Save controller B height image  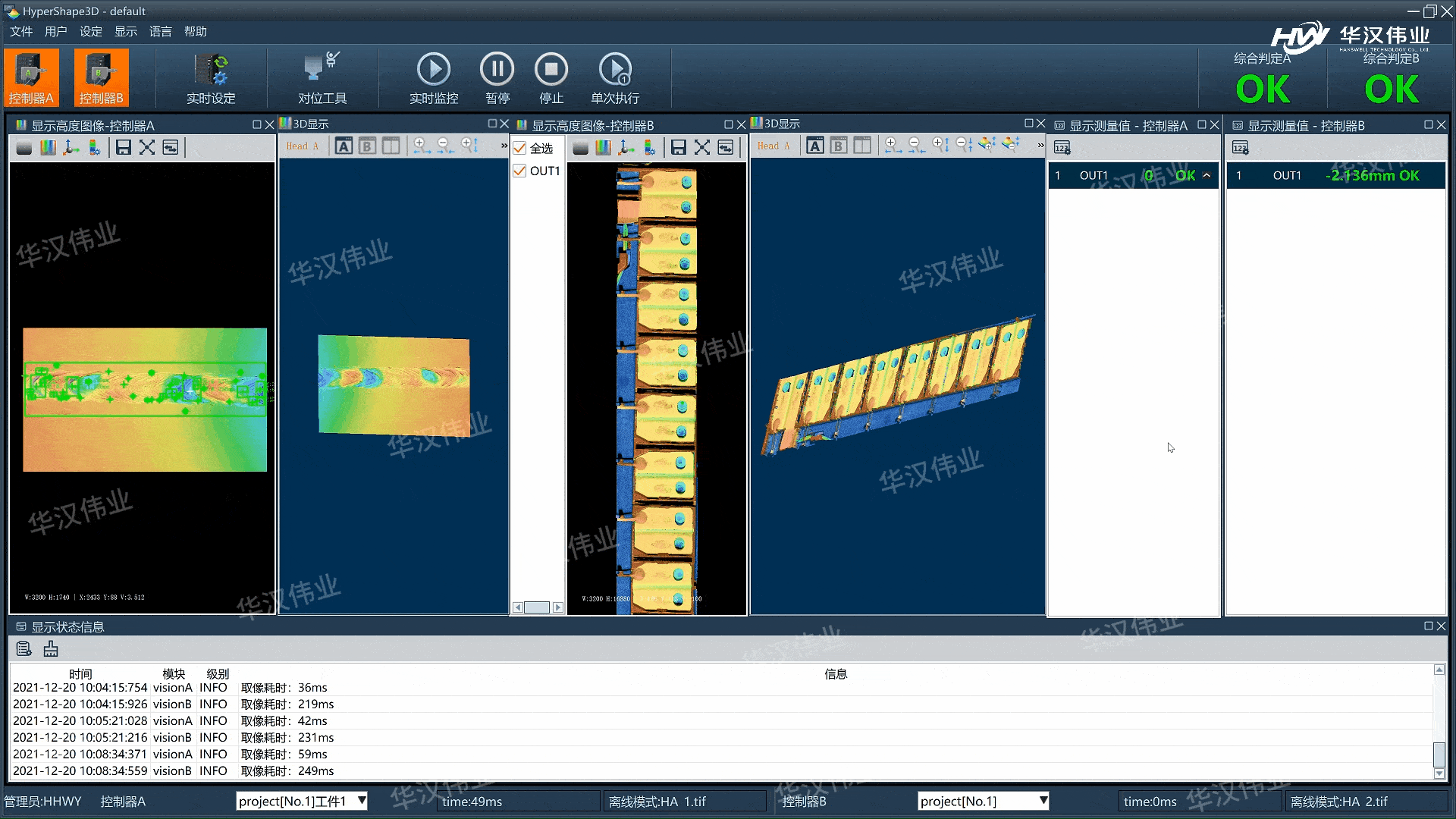tap(679, 147)
